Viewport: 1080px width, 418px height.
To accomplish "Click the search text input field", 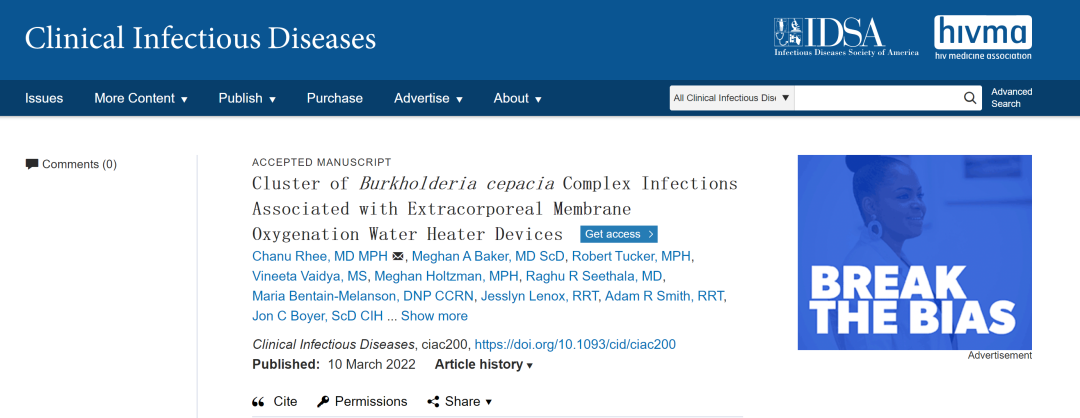I will click(877, 98).
